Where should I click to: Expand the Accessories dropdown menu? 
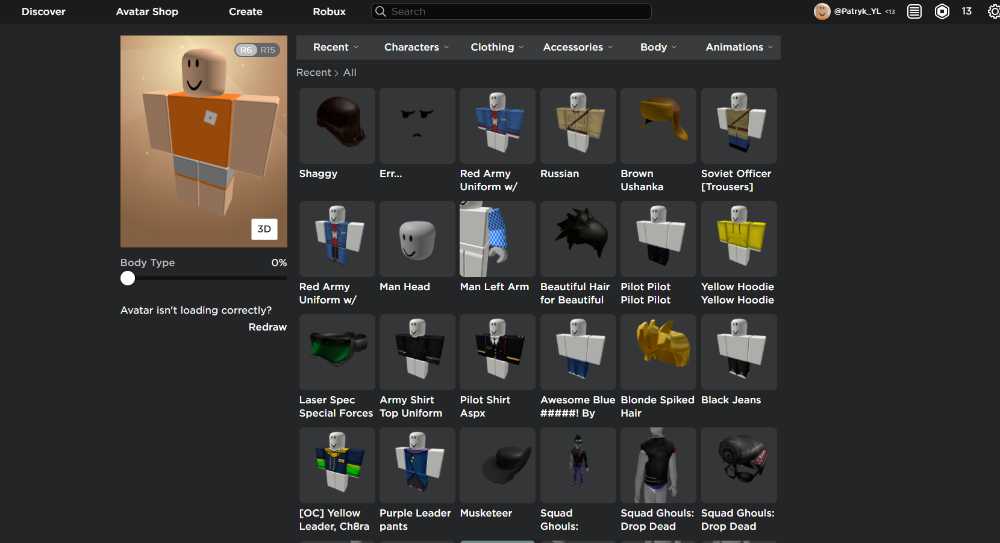click(578, 47)
